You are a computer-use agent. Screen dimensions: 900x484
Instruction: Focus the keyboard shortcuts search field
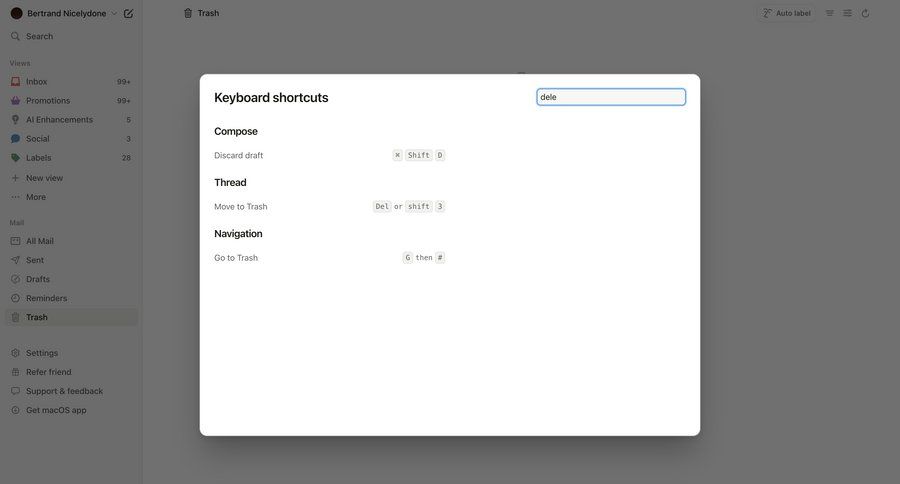pyautogui.click(x=611, y=97)
